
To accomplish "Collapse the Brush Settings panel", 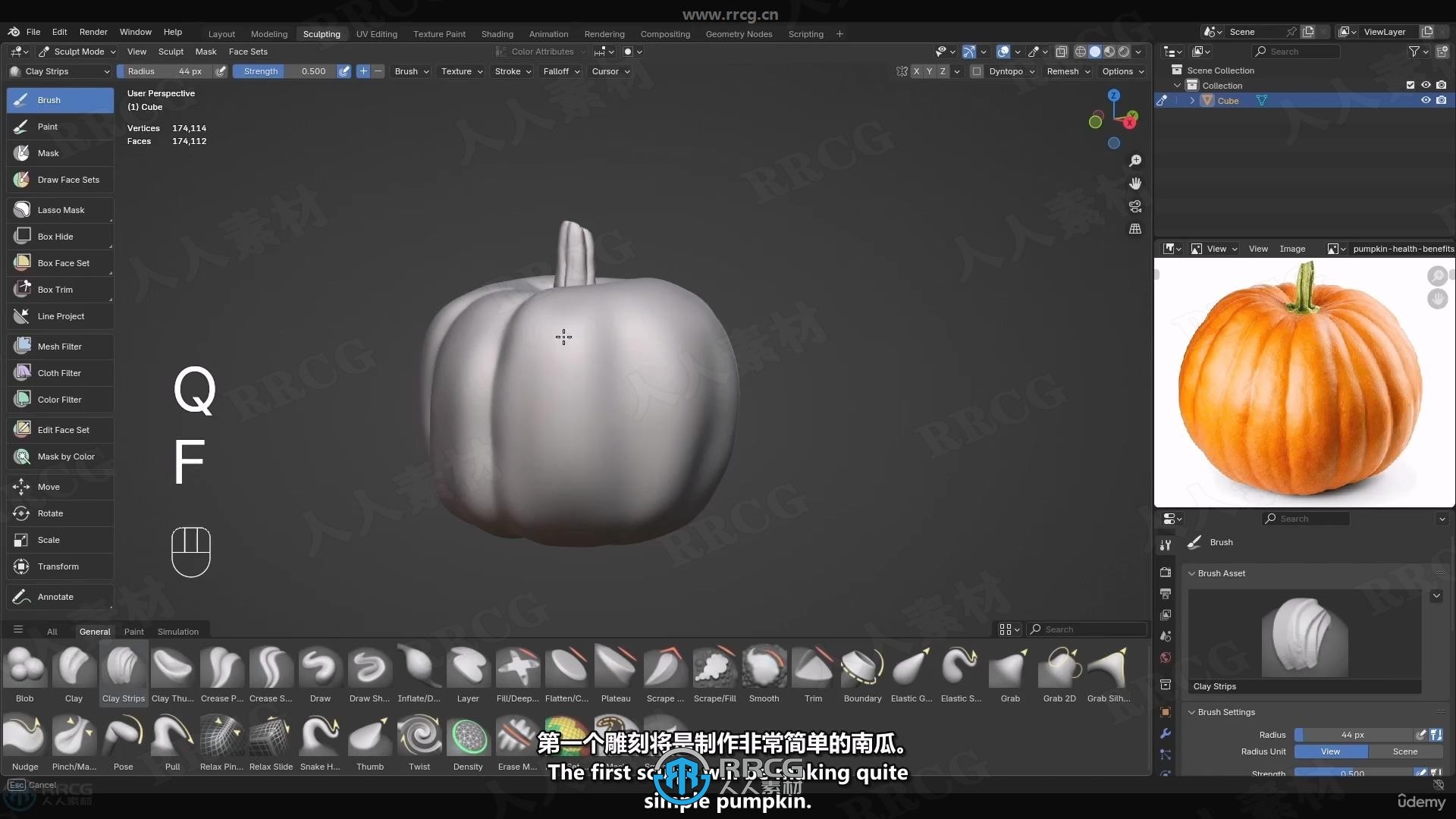I will (1225, 712).
